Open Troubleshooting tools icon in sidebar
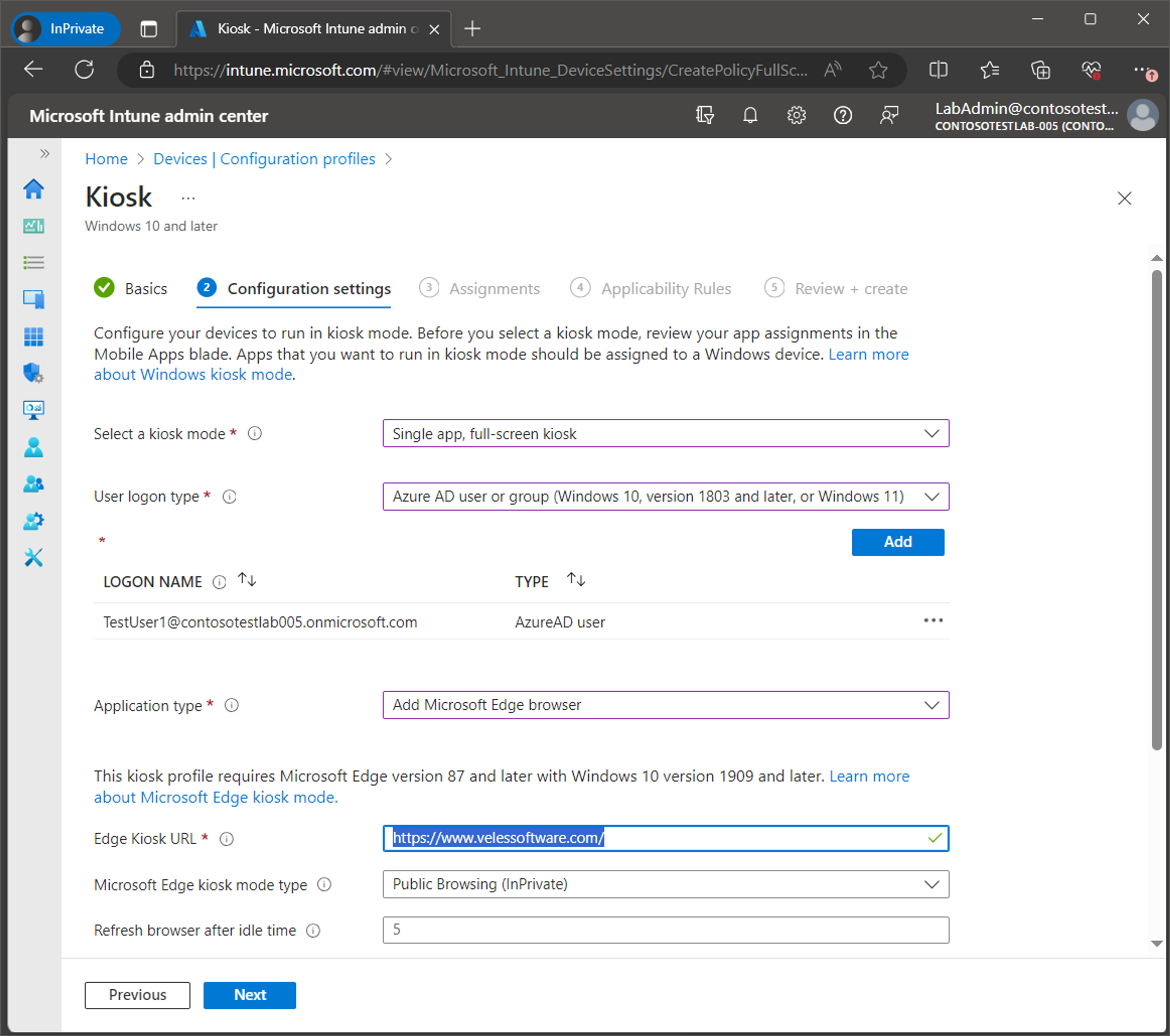The height and width of the screenshot is (1036, 1170). [x=33, y=558]
